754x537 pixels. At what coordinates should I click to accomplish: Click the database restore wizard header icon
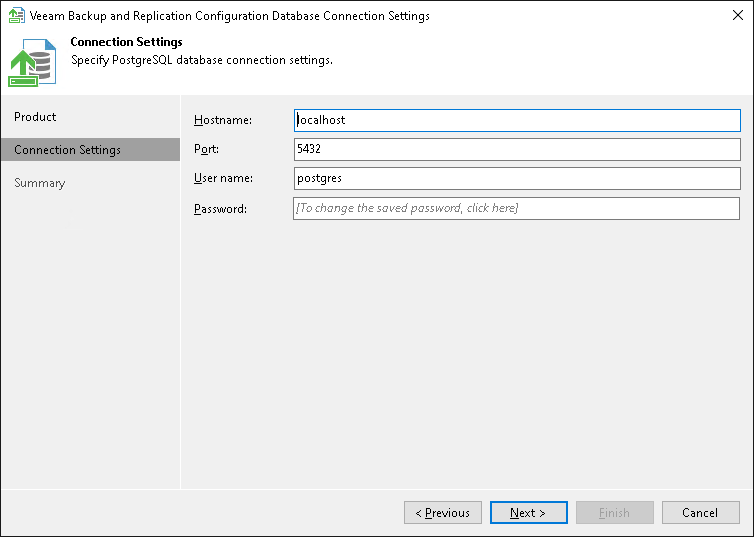[x=32, y=63]
